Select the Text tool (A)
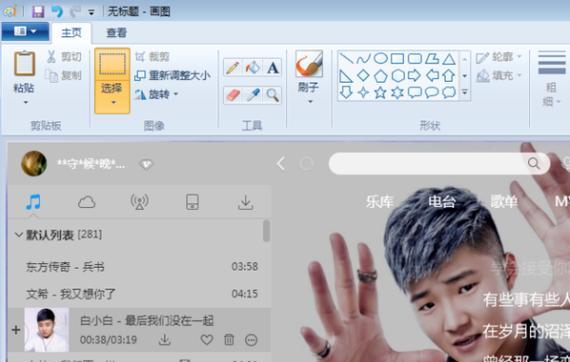Screen dimensions: 570x362 click(272, 68)
